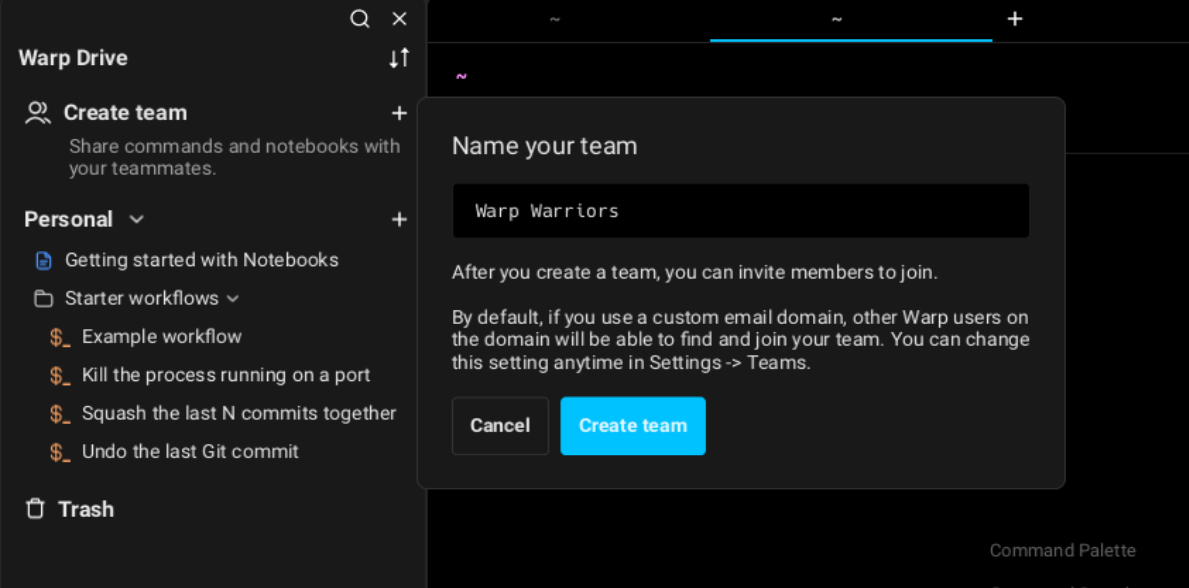The height and width of the screenshot is (588, 1189).
Task: Click the Kill the process workflow icon
Action: click(x=61, y=376)
